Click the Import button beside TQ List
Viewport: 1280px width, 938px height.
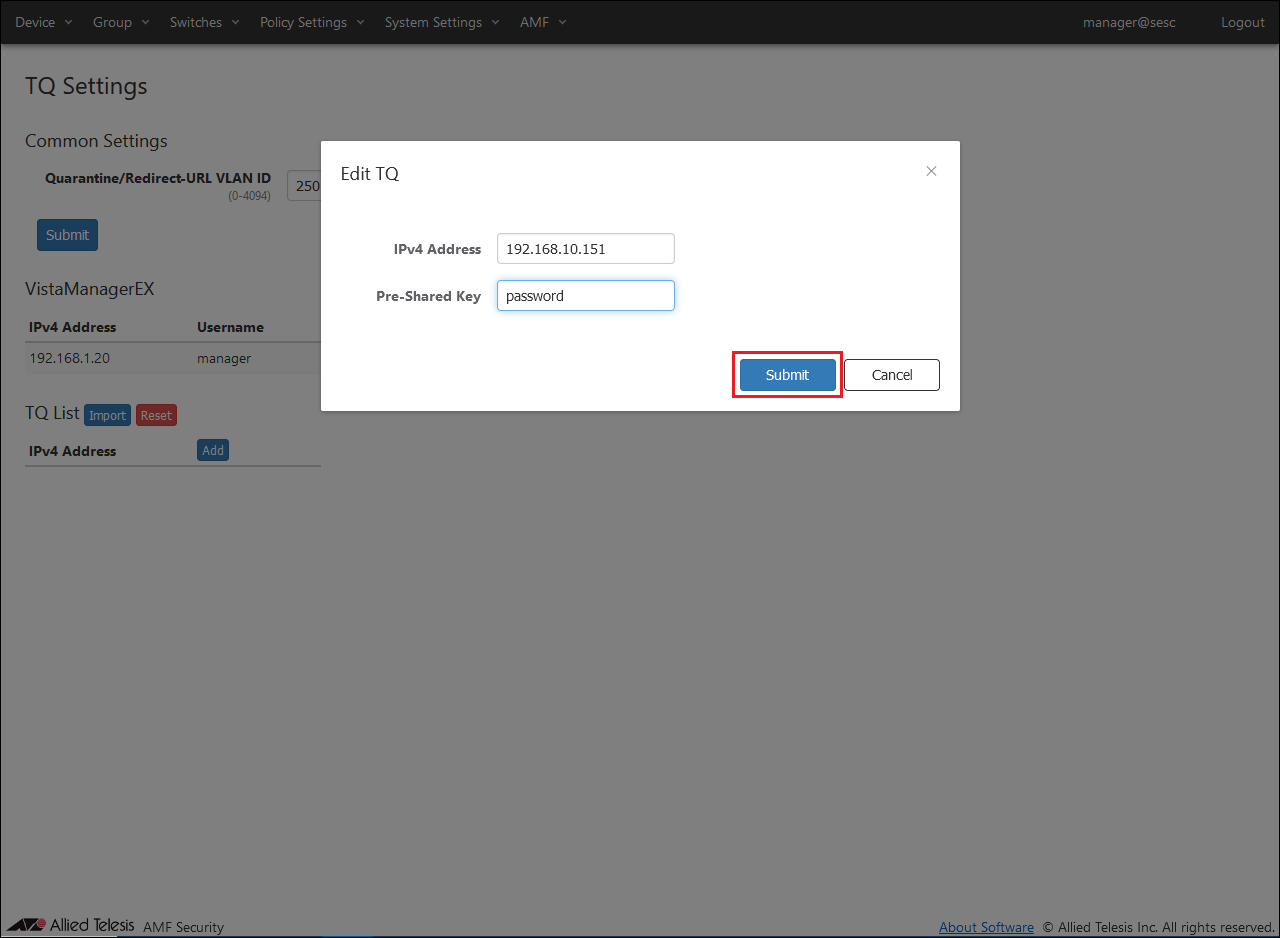coord(107,415)
